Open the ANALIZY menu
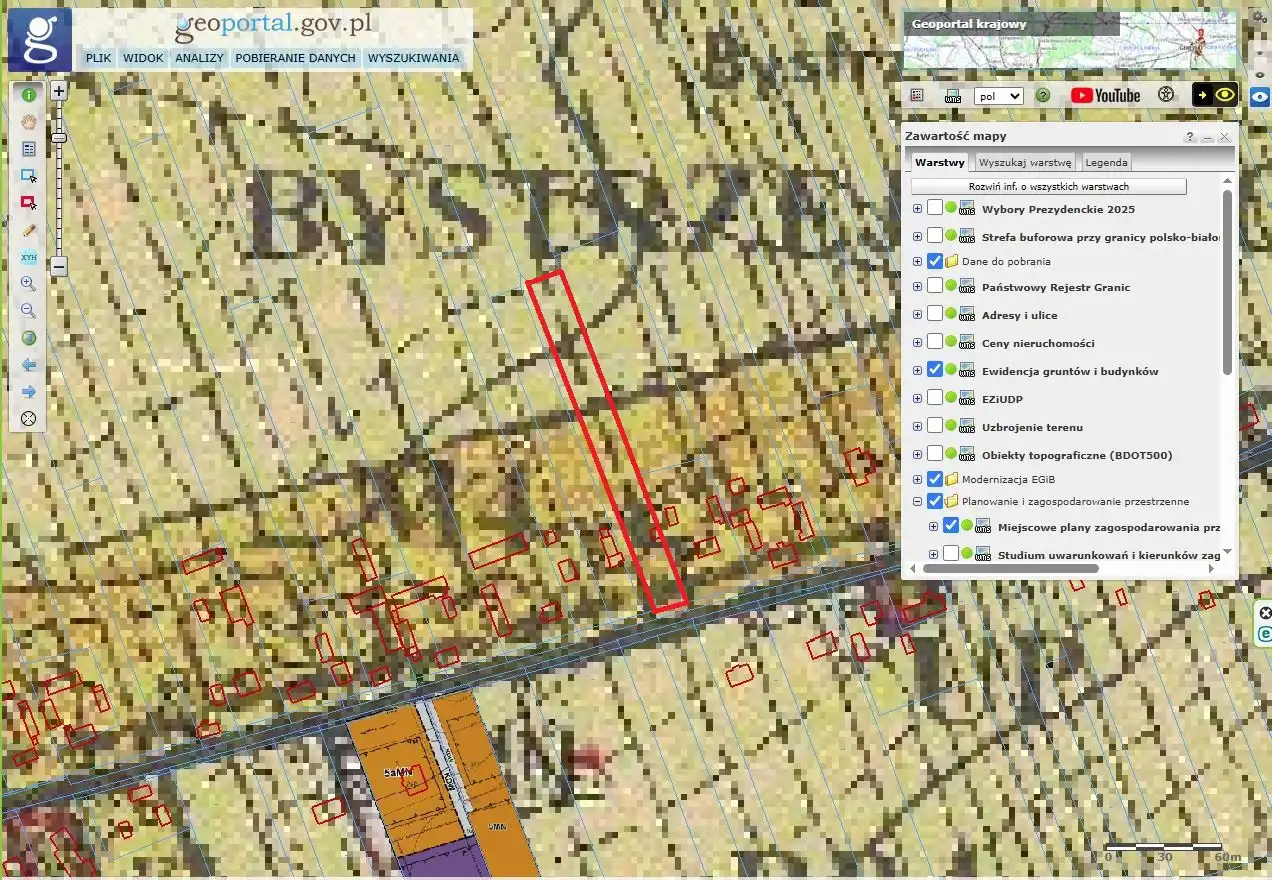Viewport: 1272px width, 880px height. pyautogui.click(x=199, y=58)
